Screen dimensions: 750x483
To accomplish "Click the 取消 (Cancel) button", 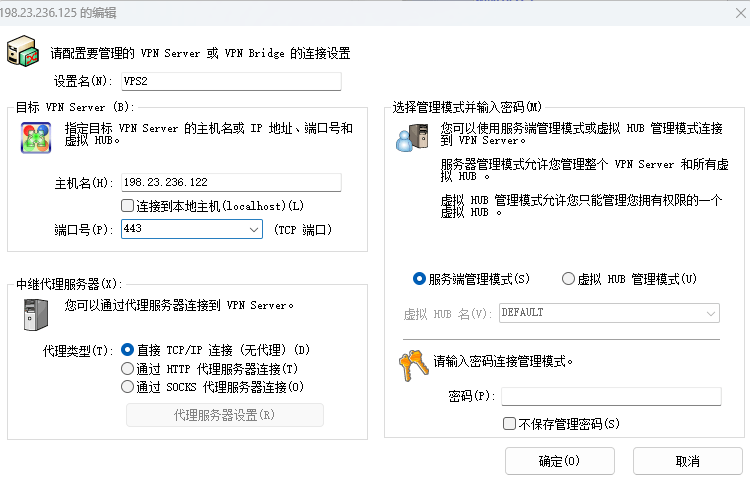I will tap(687, 461).
